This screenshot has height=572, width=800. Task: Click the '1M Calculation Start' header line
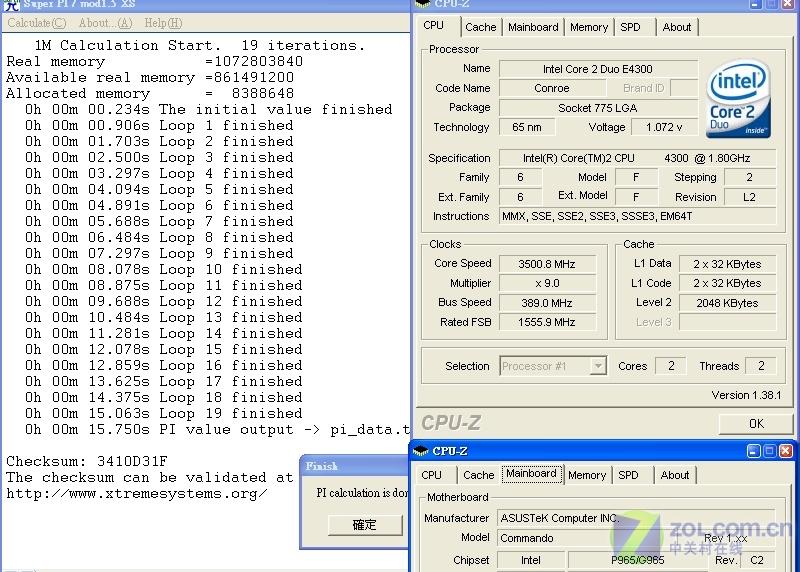click(200, 45)
